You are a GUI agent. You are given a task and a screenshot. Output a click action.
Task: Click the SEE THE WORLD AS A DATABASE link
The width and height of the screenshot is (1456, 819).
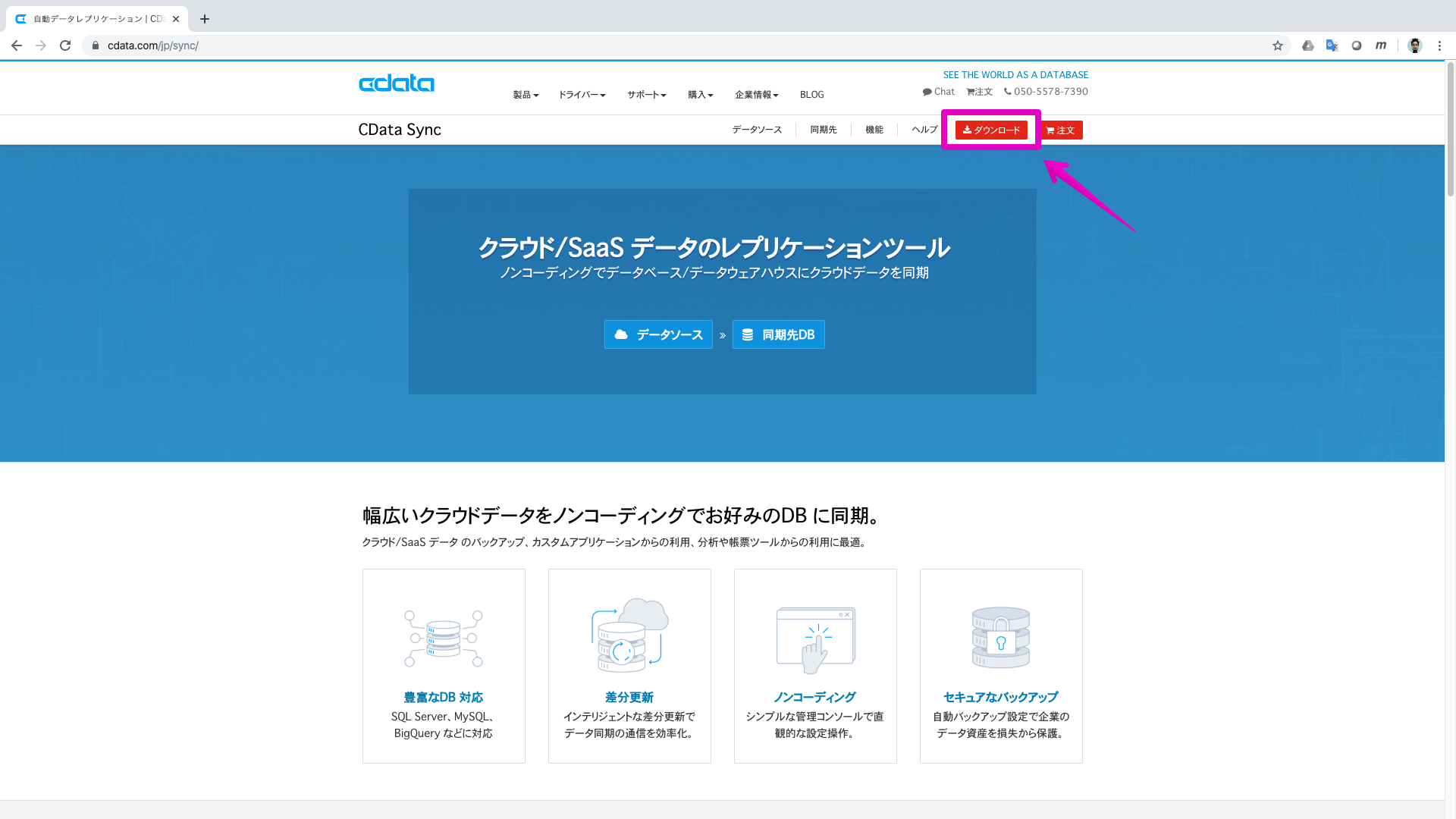(1015, 74)
